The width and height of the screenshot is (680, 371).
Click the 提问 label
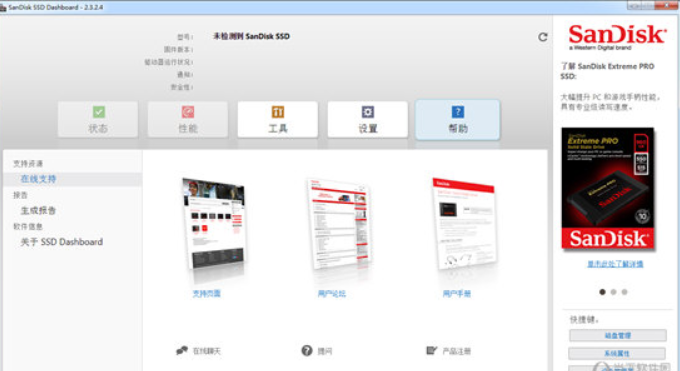325,351
